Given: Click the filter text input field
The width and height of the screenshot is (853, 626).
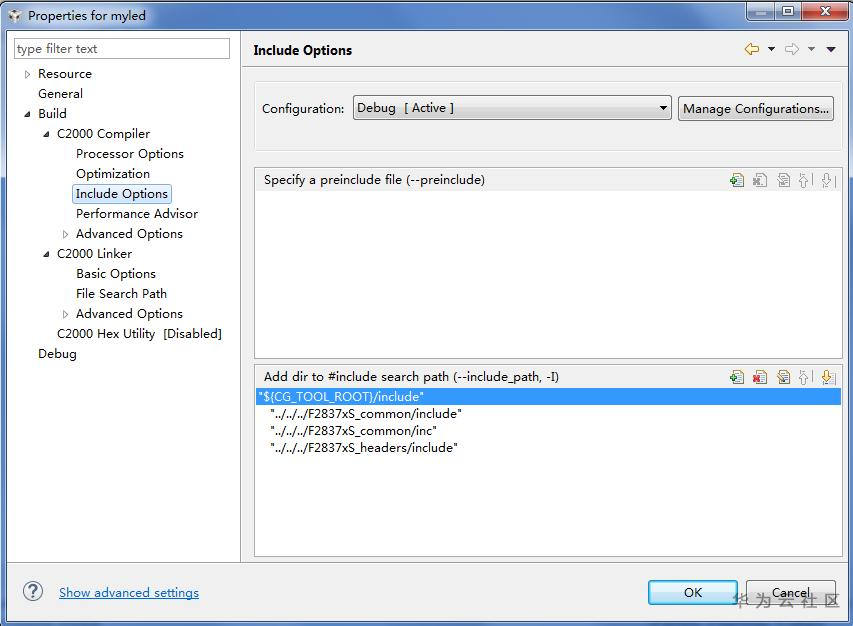Looking at the screenshot, I should tap(122, 48).
